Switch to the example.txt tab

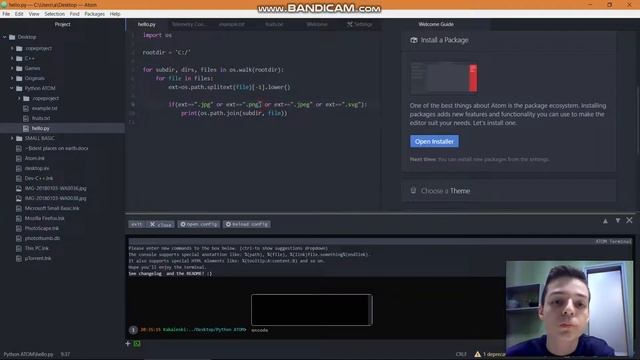click(x=231, y=24)
